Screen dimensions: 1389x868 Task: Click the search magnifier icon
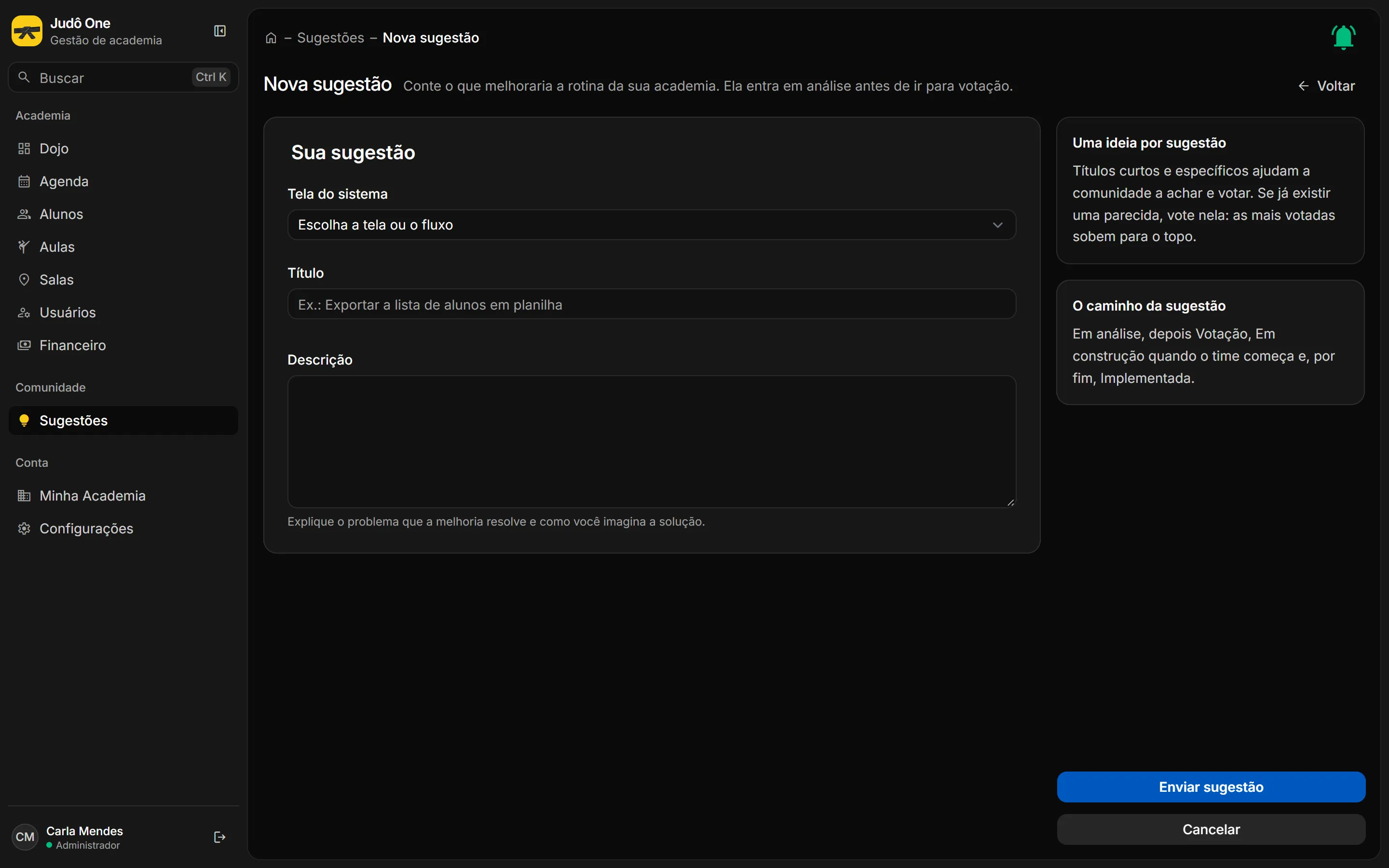pos(24,77)
